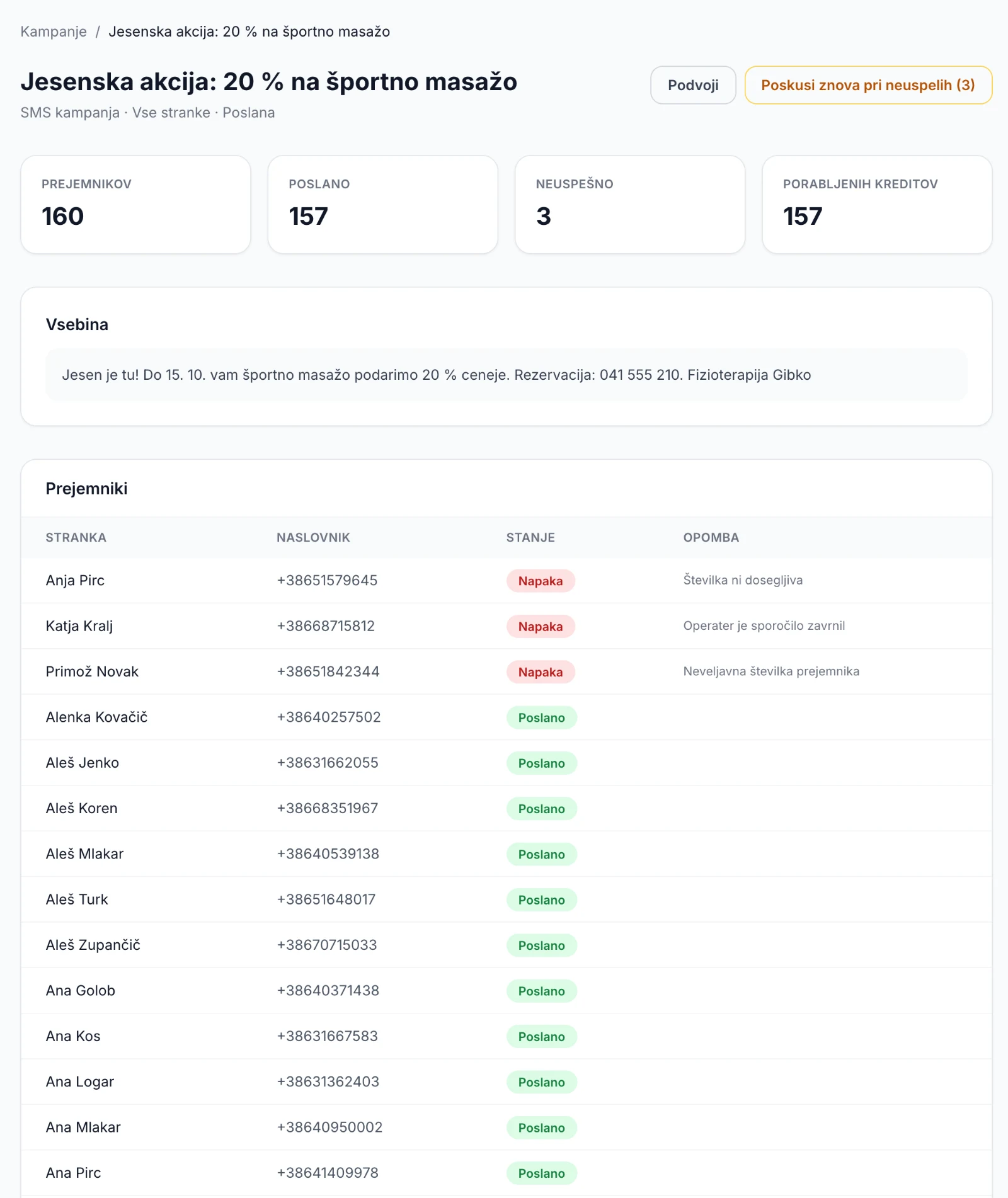Select recipient Ana Golob
Viewport: 1008px width, 1198px height.
(81, 990)
